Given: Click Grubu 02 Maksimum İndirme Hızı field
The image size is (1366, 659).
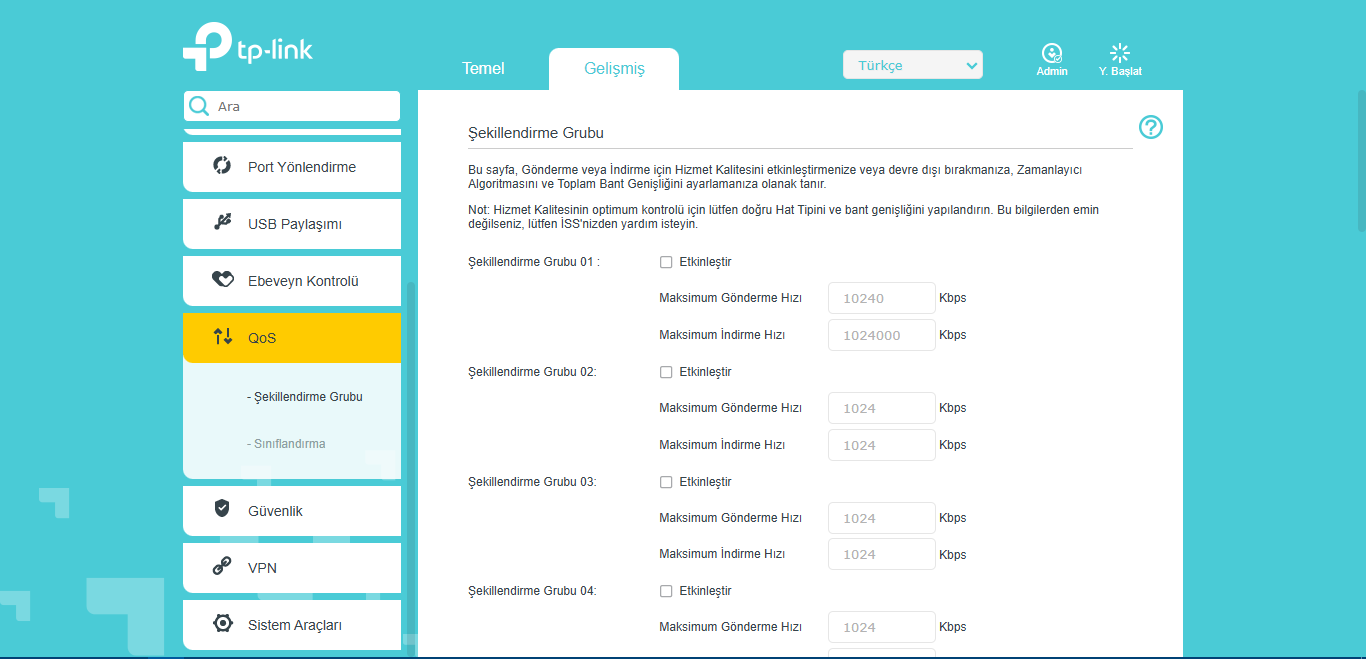Looking at the screenshot, I should pyautogui.click(x=882, y=445).
